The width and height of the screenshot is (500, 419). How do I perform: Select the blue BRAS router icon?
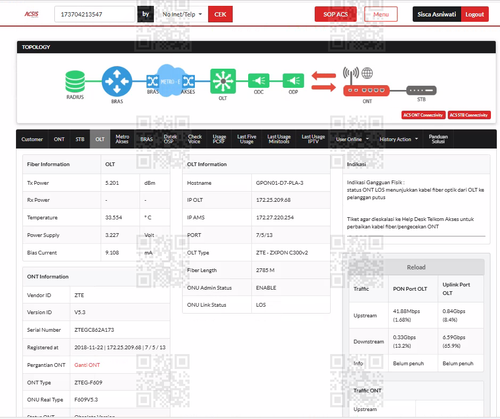[117, 81]
